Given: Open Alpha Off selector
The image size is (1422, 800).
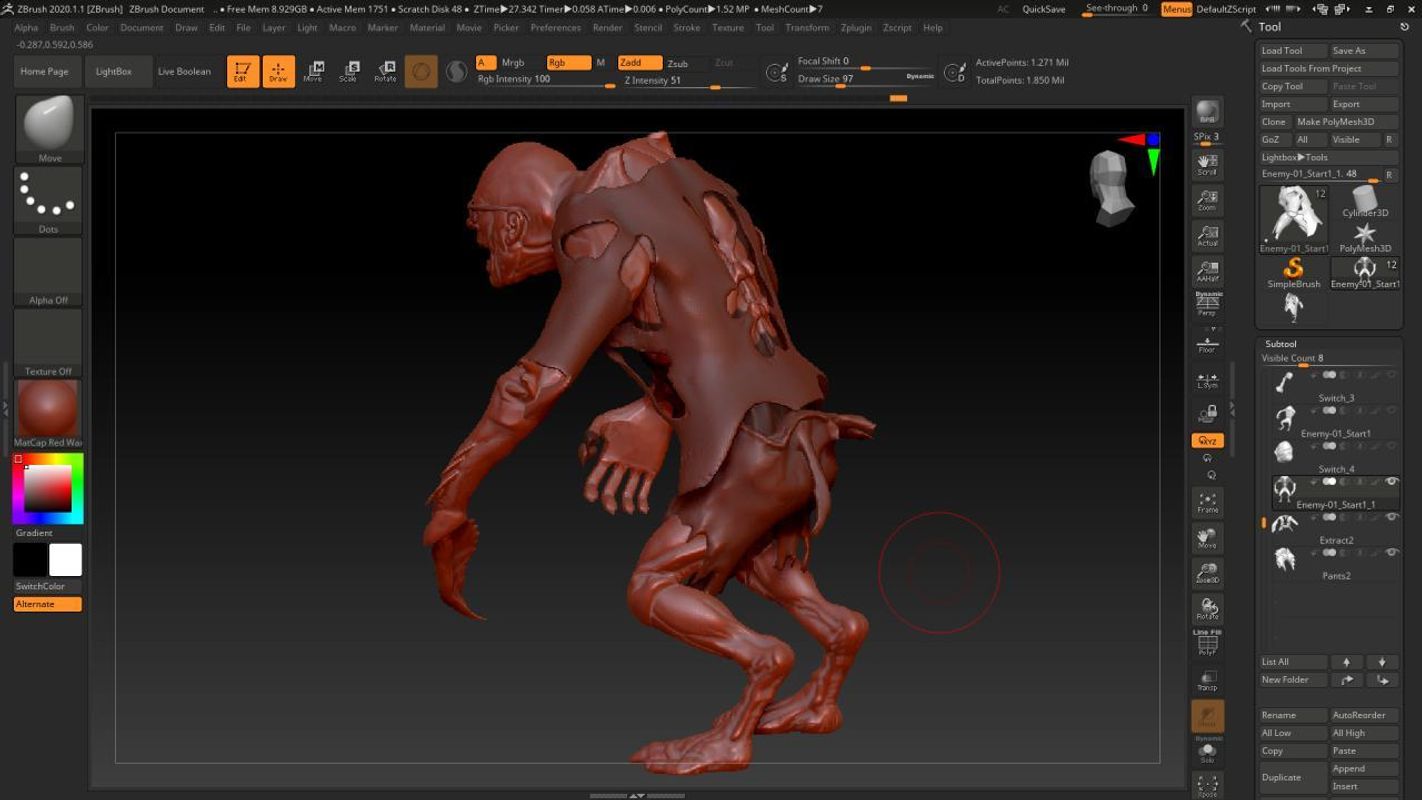Looking at the screenshot, I should (x=49, y=272).
